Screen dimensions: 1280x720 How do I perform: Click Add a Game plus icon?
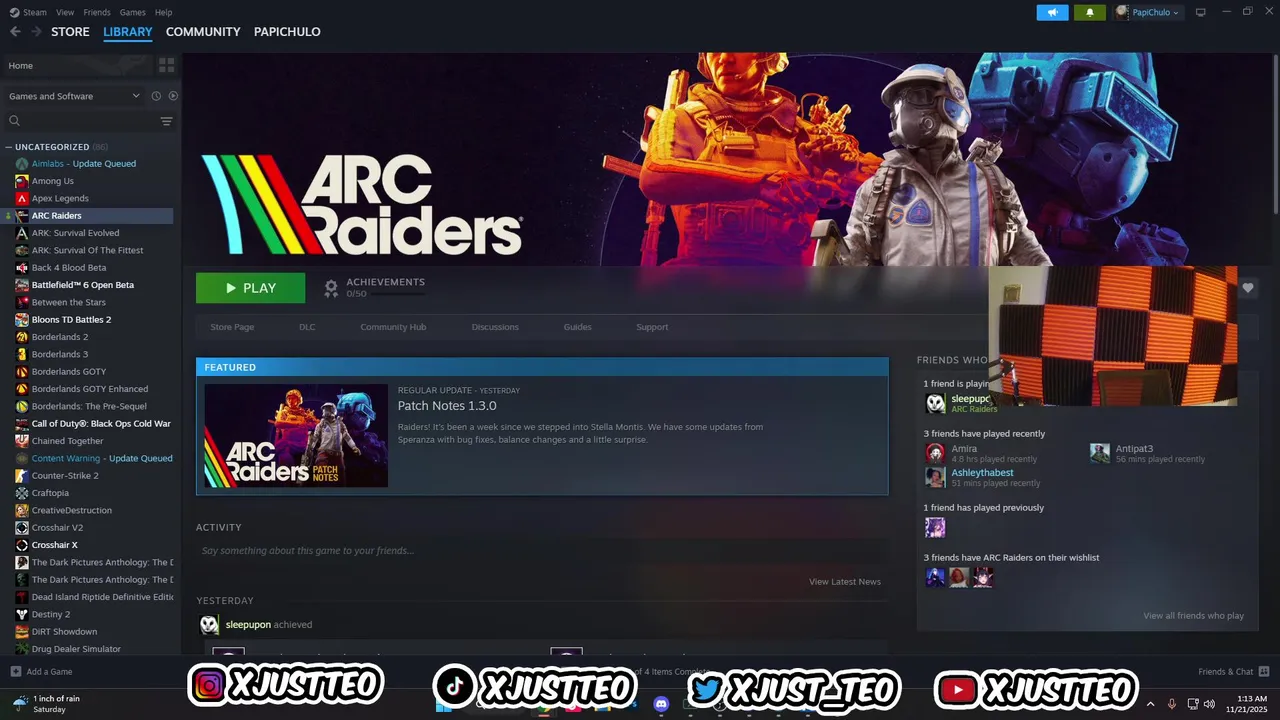click(x=15, y=671)
